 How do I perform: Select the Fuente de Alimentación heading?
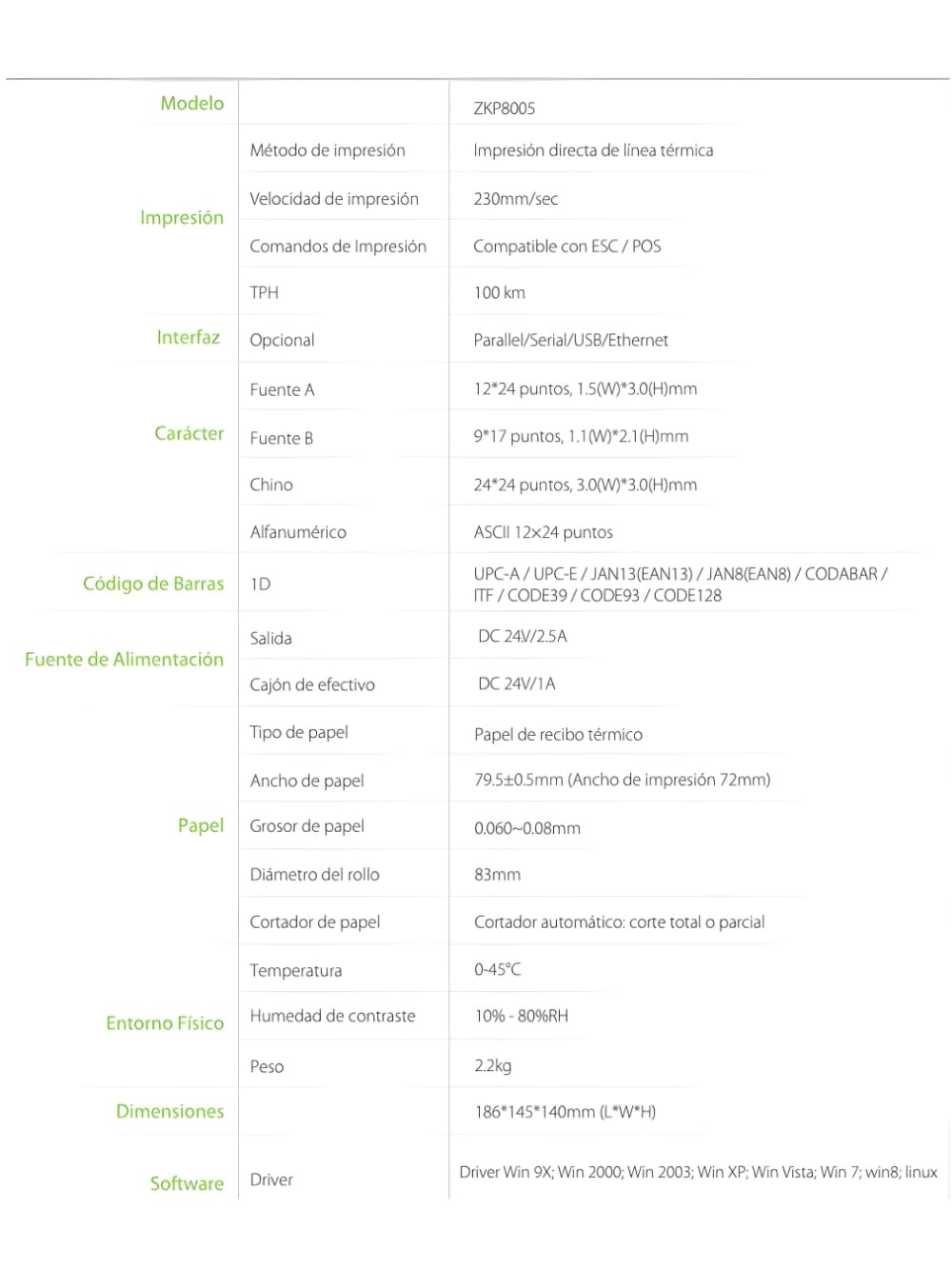pos(124,660)
